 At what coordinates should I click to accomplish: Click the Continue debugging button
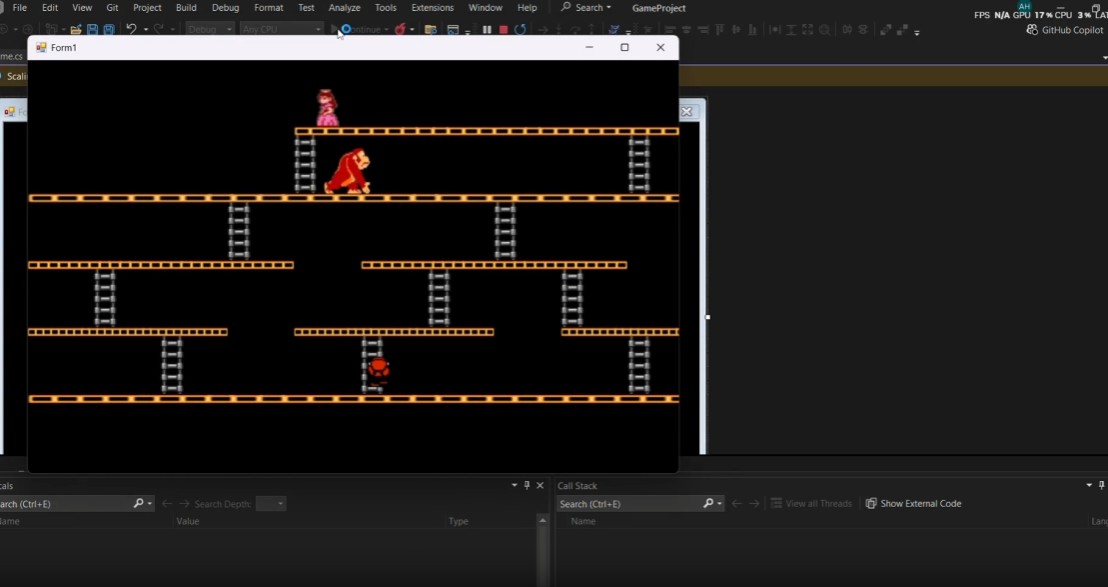pos(358,30)
